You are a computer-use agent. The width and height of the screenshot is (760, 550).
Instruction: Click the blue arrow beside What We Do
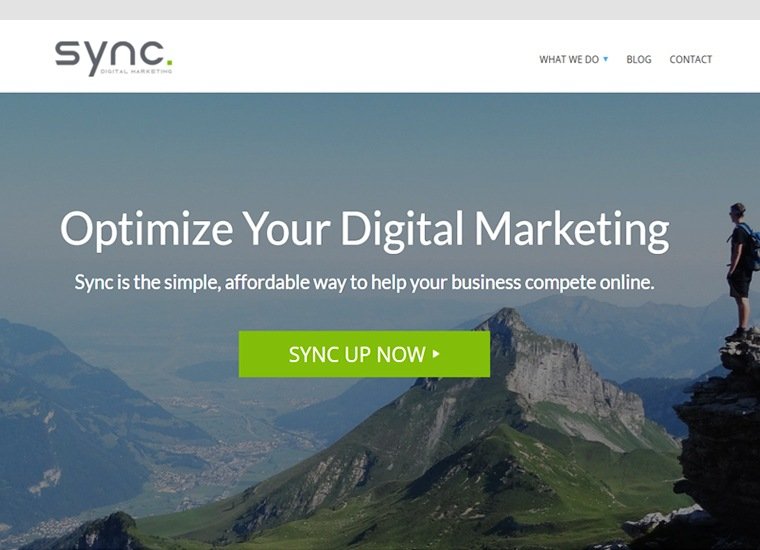(x=605, y=59)
